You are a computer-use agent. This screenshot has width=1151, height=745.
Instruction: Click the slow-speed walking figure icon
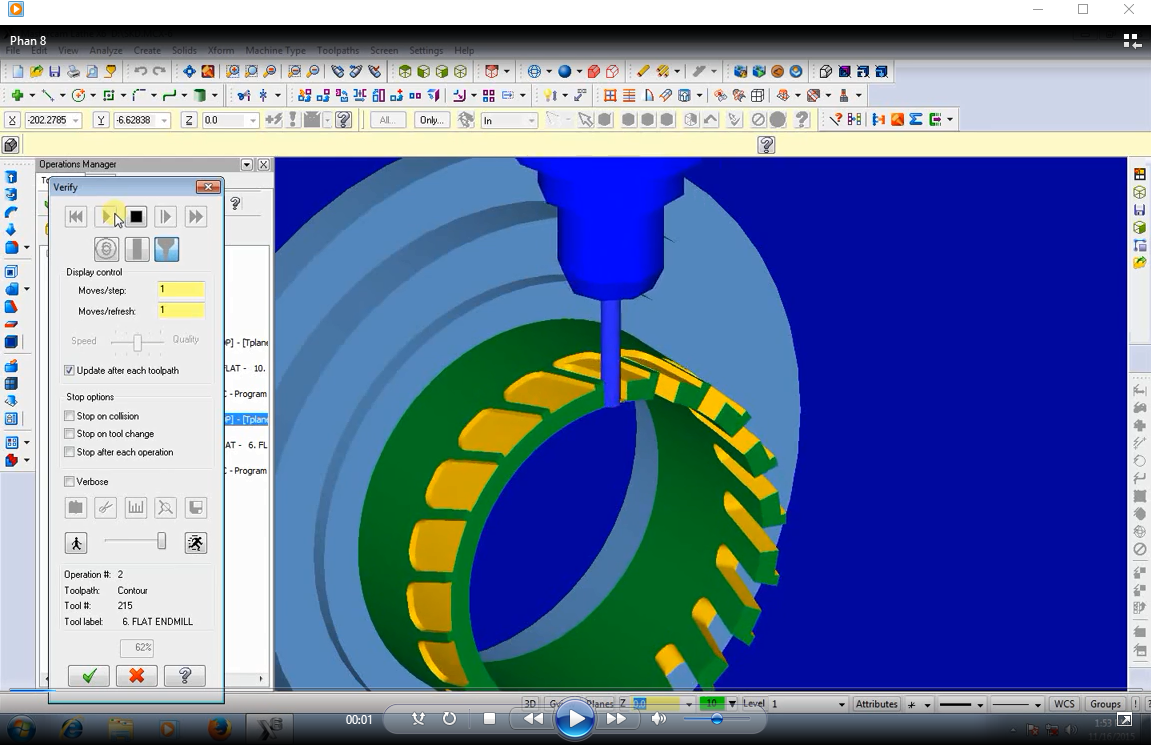76,543
